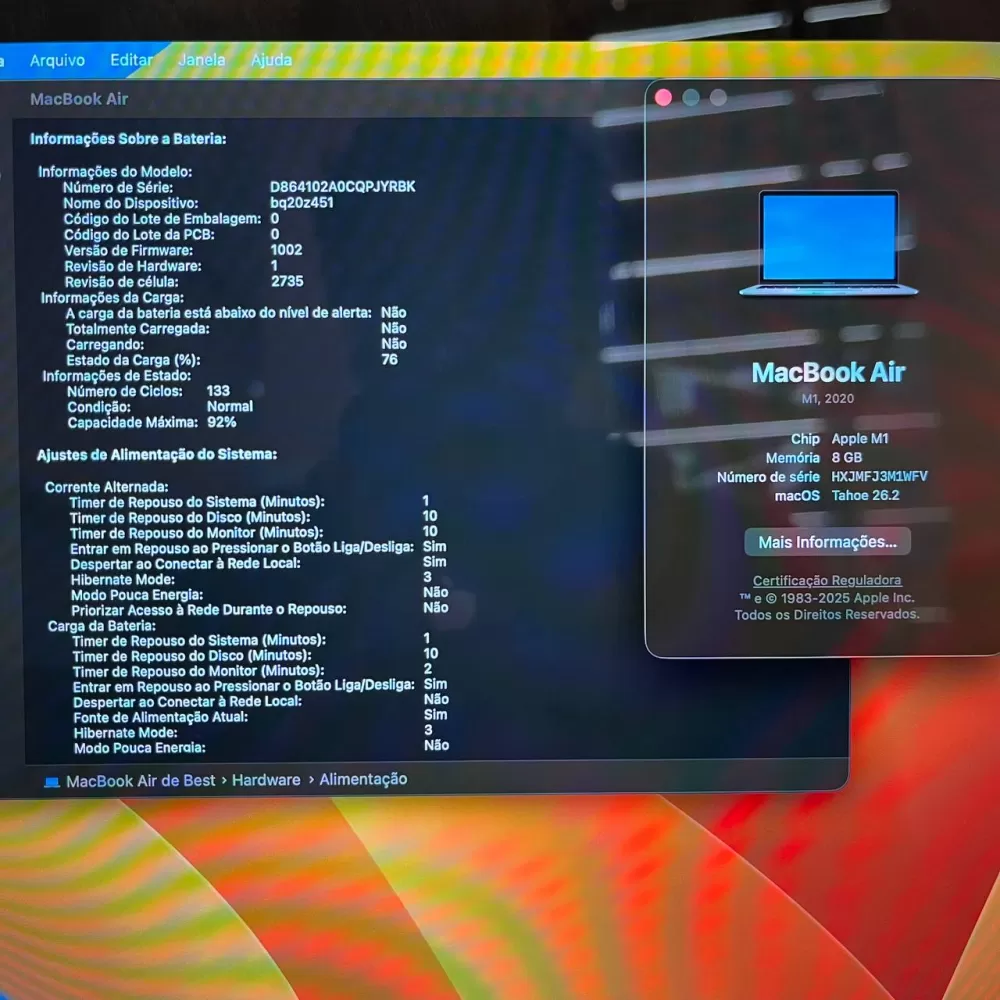Open the Certificação Reguladora link
This screenshot has height=1000, width=1000.
click(827, 580)
